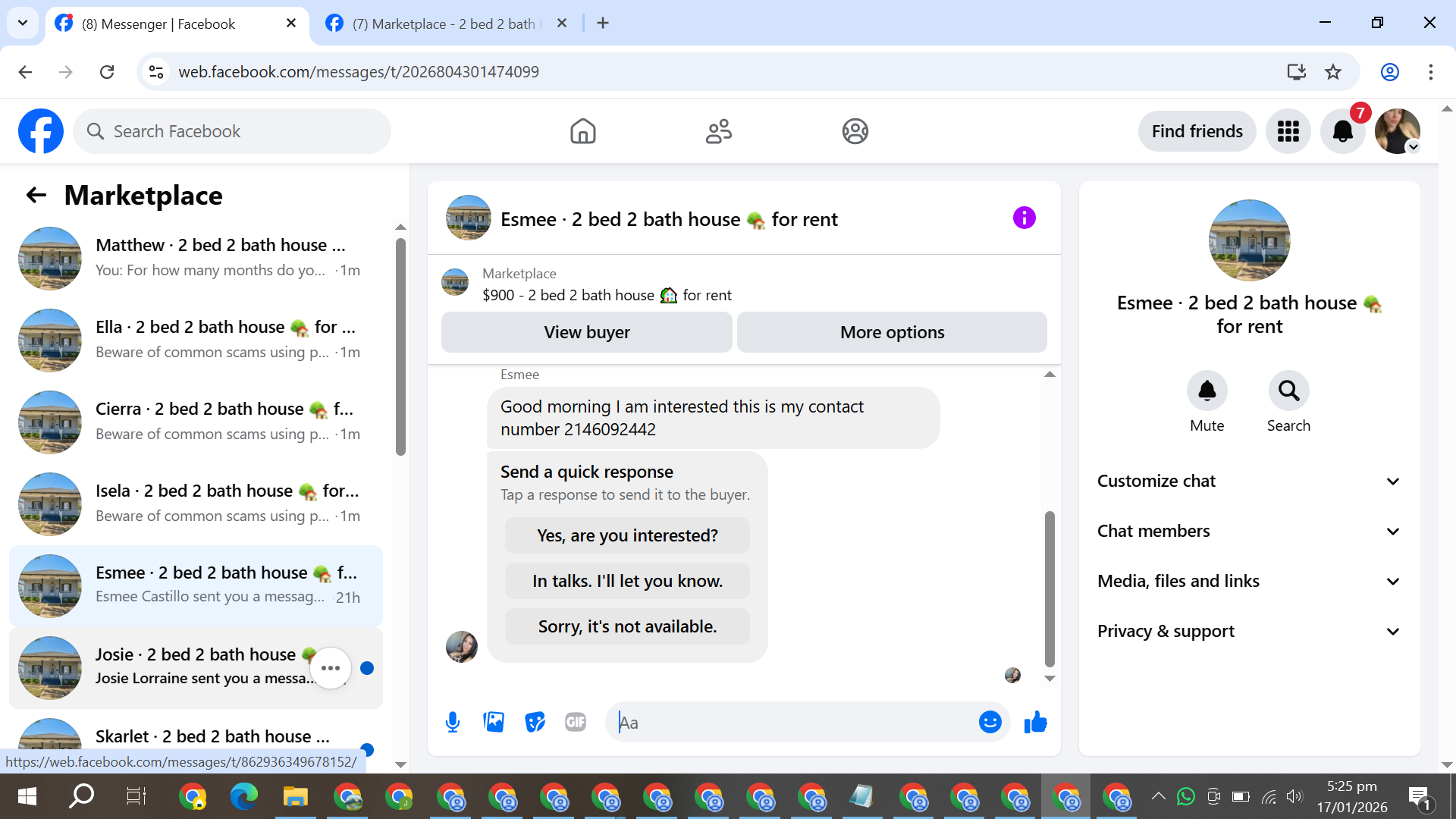This screenshot has height=819, width=1456.
Task: Click the message input field
Action: [x=796, y=723]
